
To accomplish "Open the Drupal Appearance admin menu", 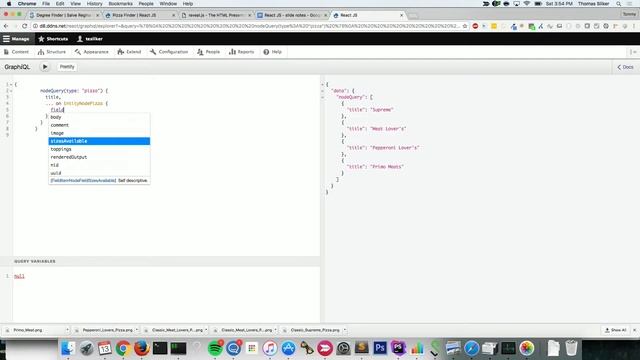I will [x=92, y=52].
